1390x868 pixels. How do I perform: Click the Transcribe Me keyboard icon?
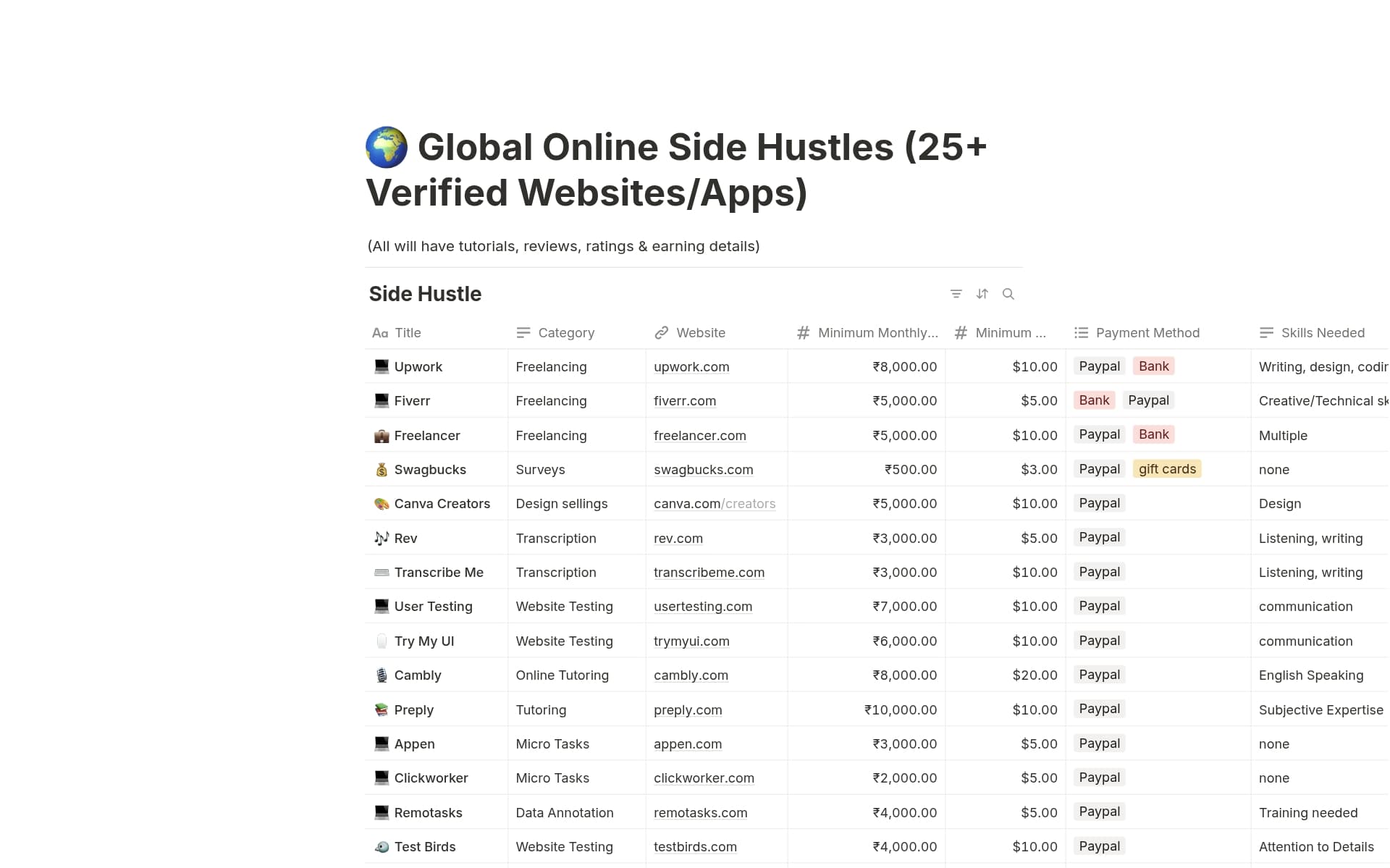click(382, 572)
